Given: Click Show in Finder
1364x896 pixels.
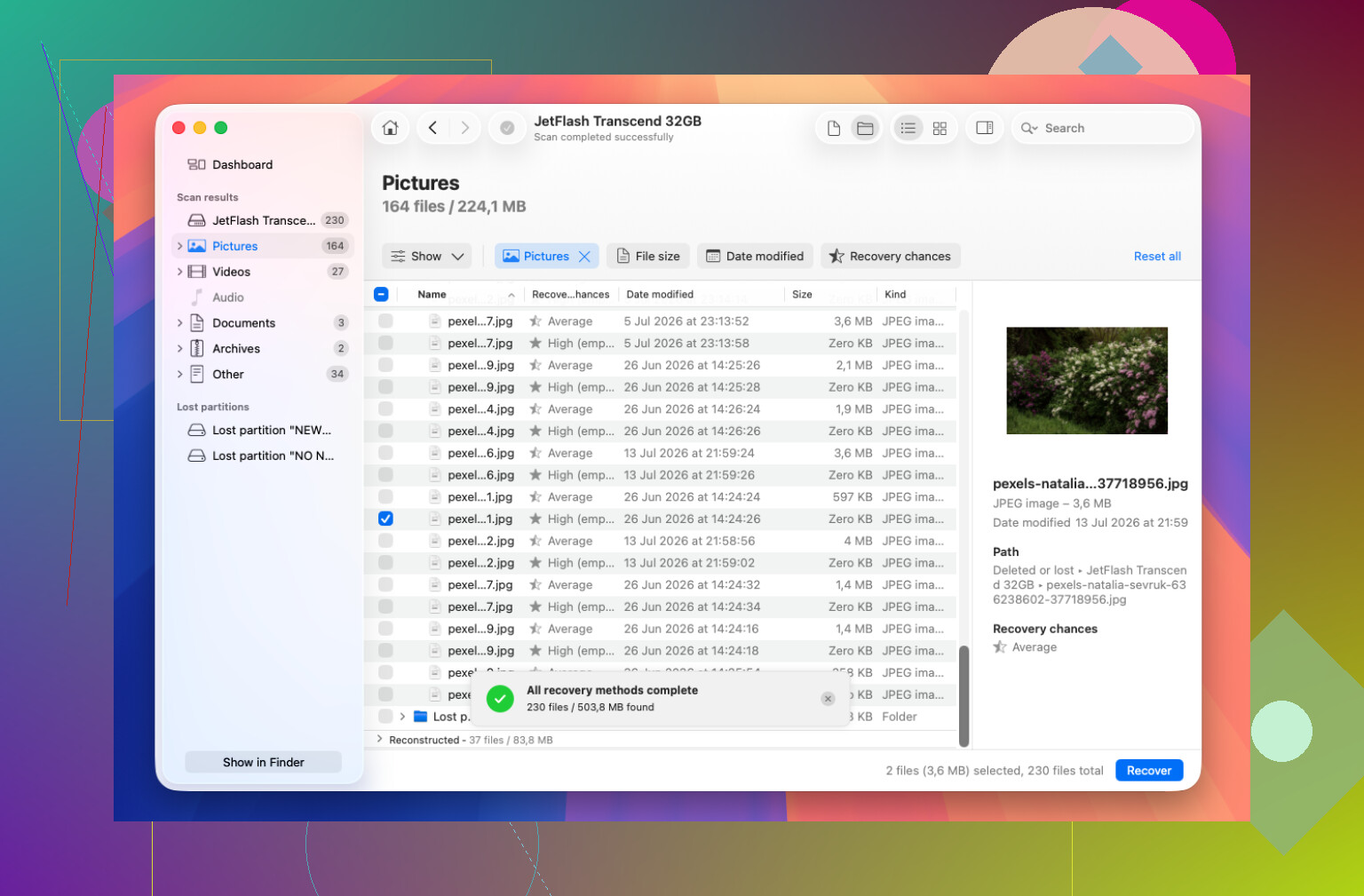Looking at the screenshot, I should (263, 762).
